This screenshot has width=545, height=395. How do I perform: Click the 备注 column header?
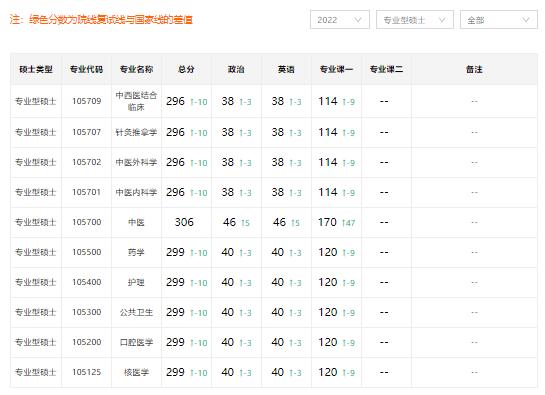point(474,69)
